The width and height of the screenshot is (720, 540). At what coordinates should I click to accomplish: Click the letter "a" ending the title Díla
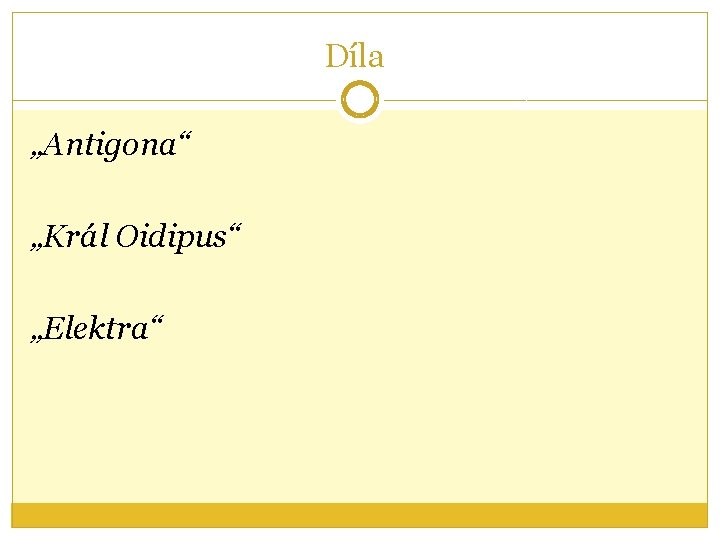(x=375, y=59)
